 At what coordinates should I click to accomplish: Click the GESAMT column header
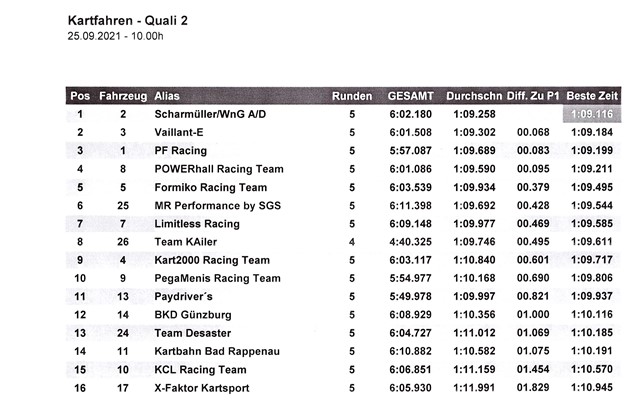[410, 96]
